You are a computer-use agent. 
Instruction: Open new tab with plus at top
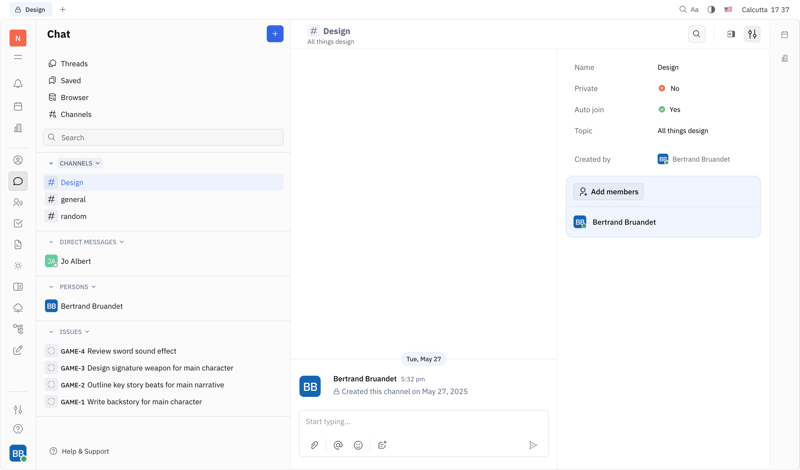(63, 9)
